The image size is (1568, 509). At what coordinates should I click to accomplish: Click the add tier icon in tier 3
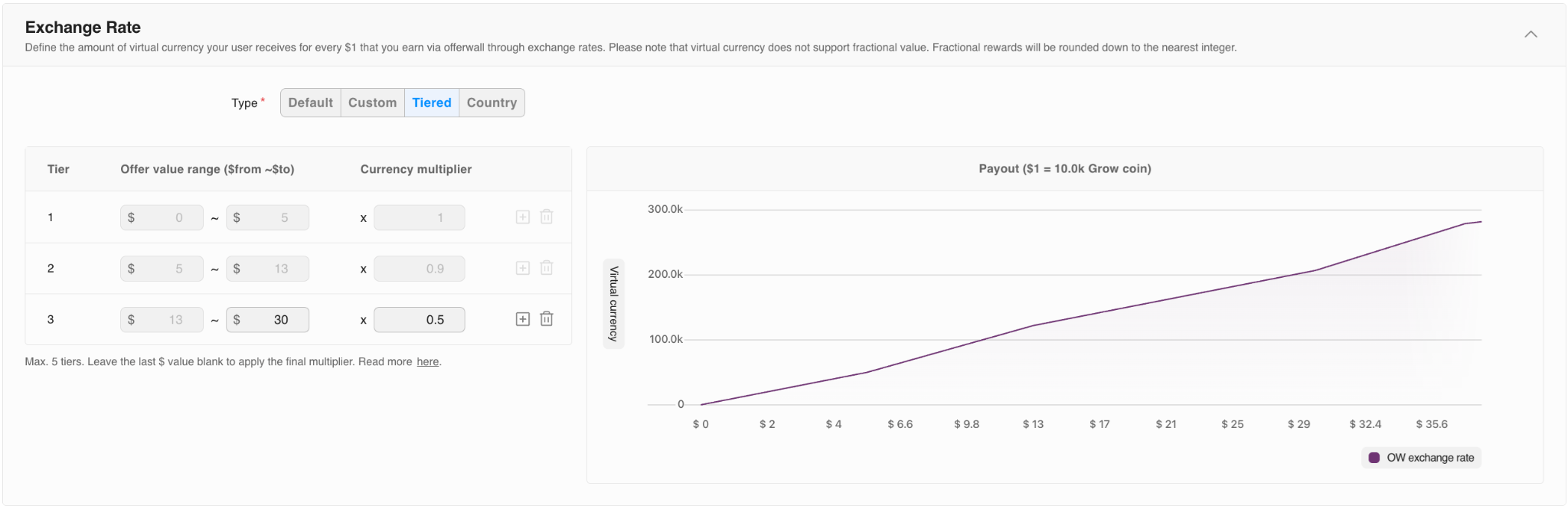(523, 319)
